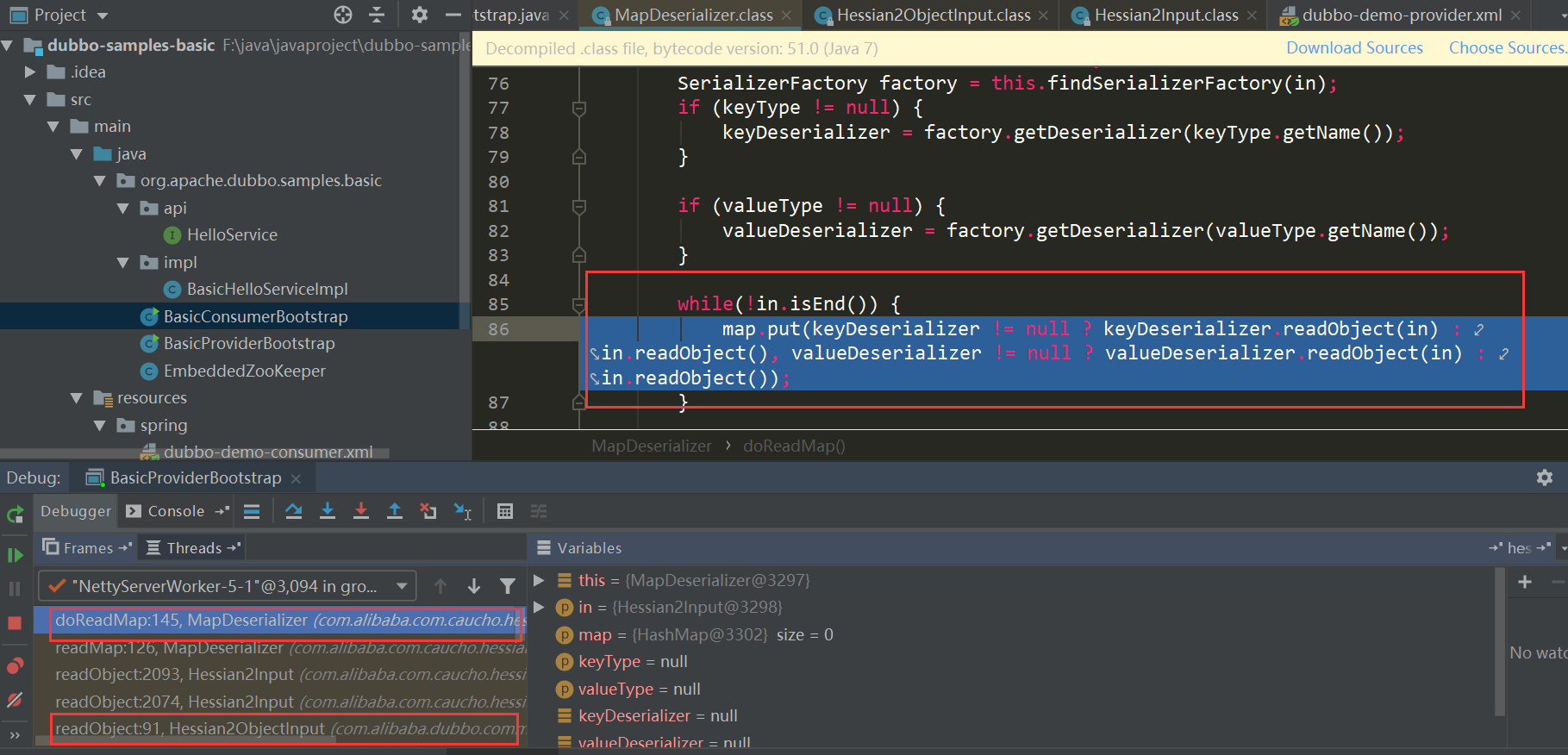Click the Step Out icon
This screenshot has height=755, width=1568.
[394, 511]
